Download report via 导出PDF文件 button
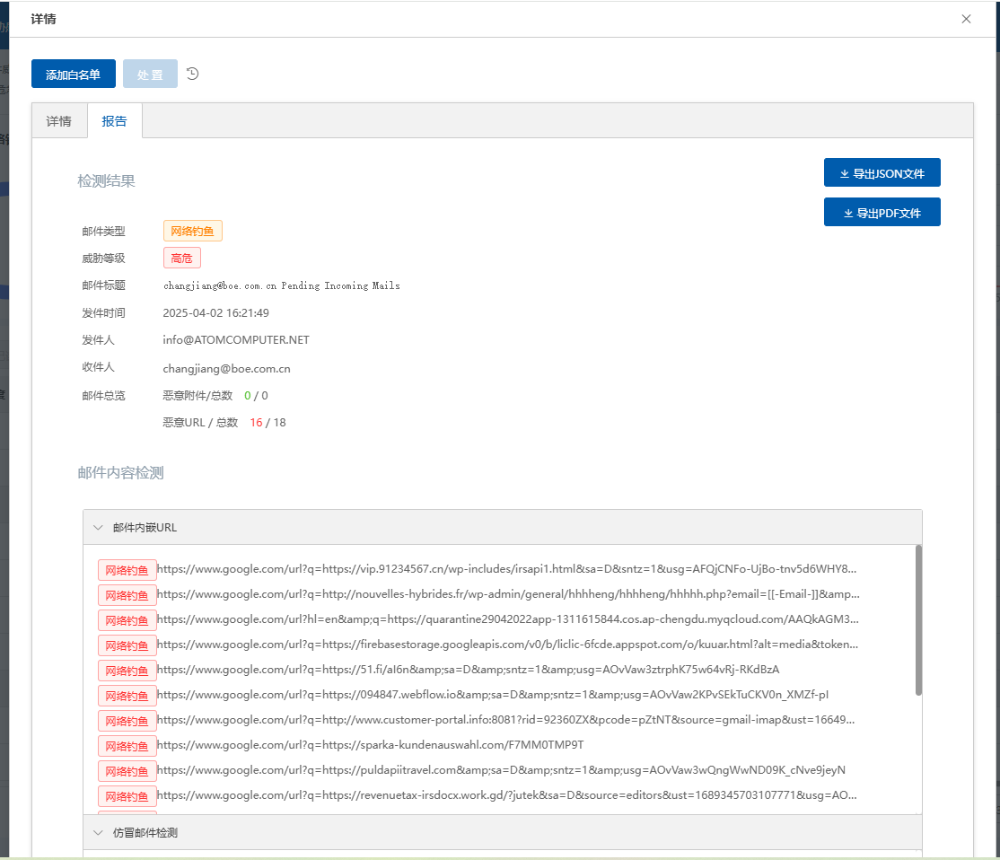 tap(882, 213)
